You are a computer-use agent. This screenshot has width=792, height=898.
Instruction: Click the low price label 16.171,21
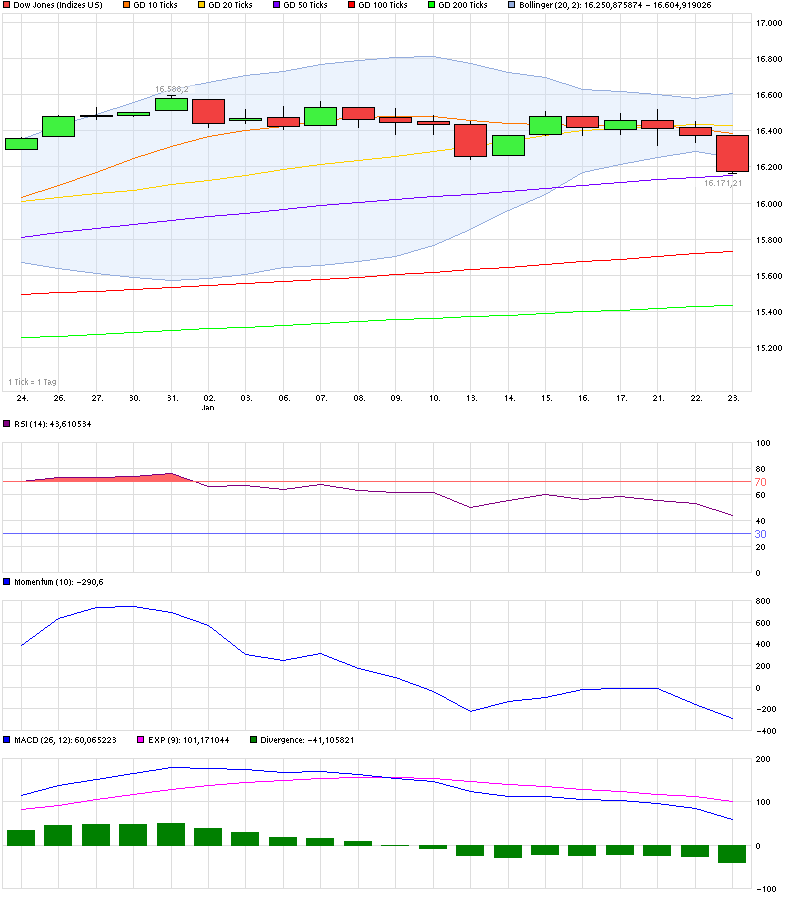pyautogui.click(x=723, y=183)
